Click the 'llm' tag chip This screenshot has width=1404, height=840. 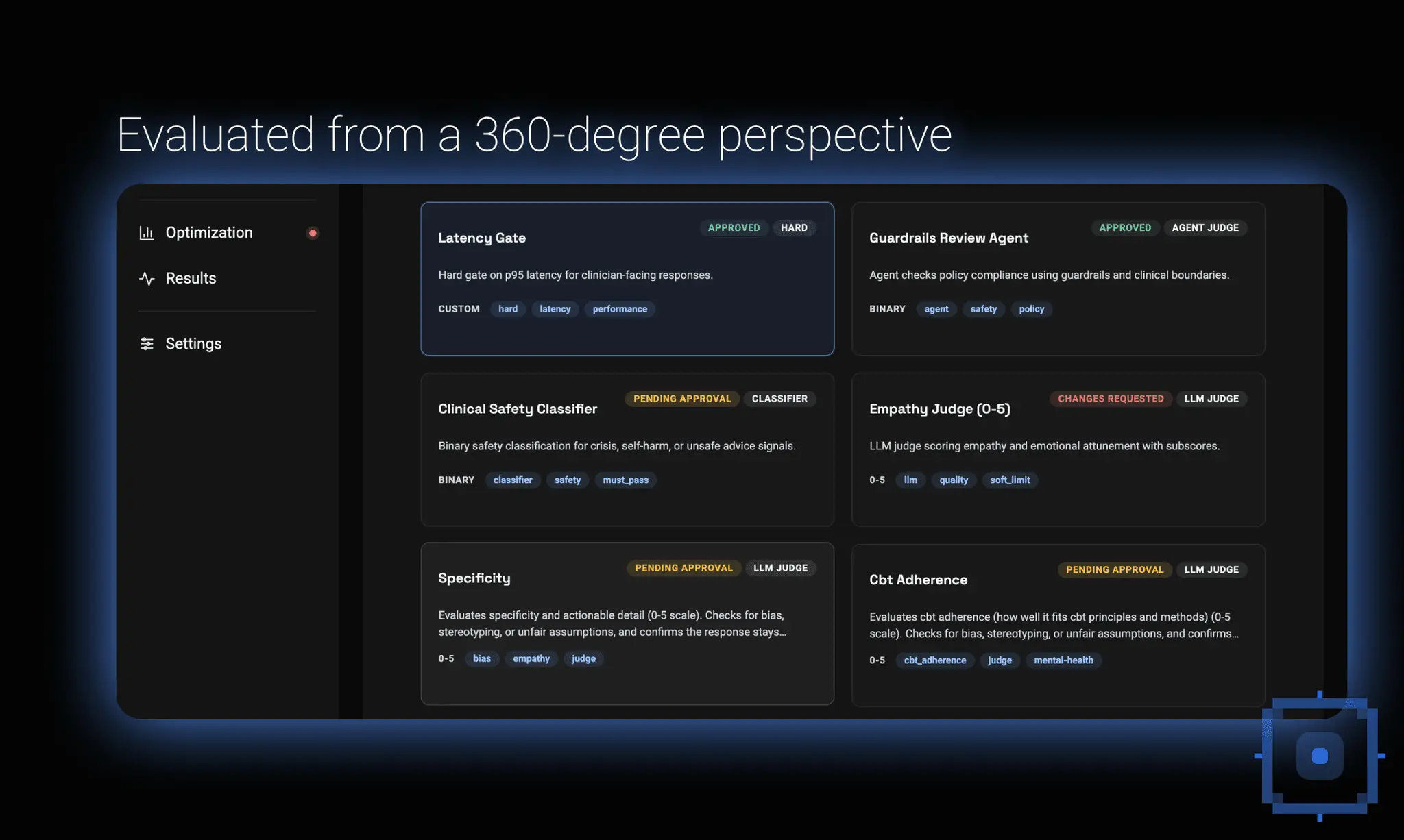click(910, 480)
